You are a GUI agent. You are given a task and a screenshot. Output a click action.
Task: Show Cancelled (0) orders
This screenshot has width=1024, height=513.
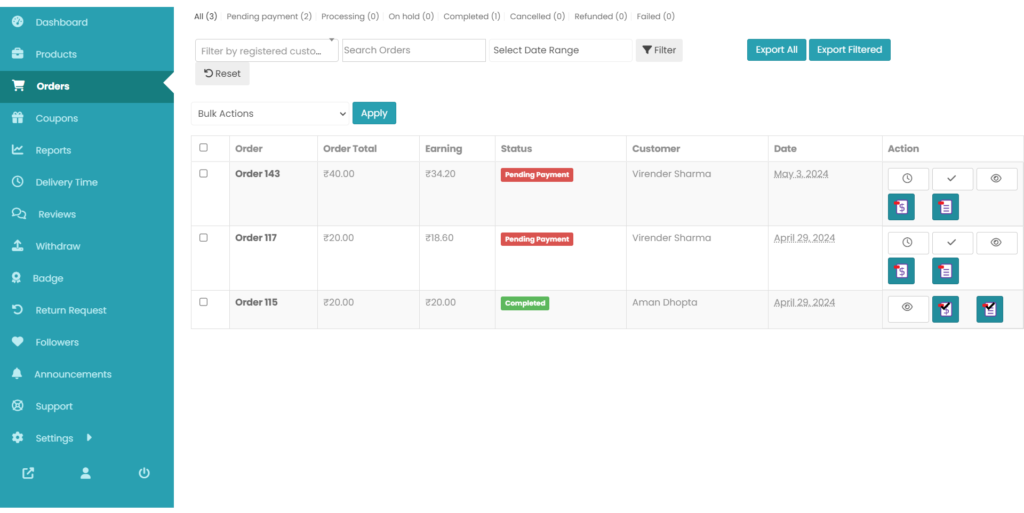click(x=537, y=16)
